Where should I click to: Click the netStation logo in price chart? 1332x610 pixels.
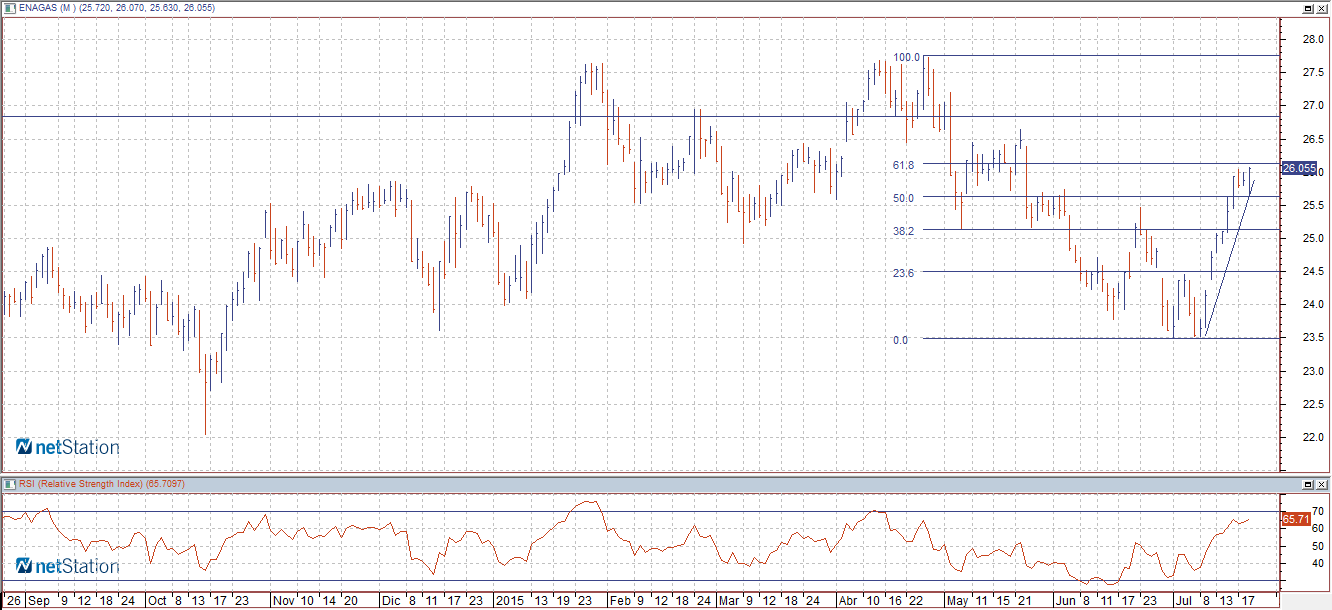(68, 447)
